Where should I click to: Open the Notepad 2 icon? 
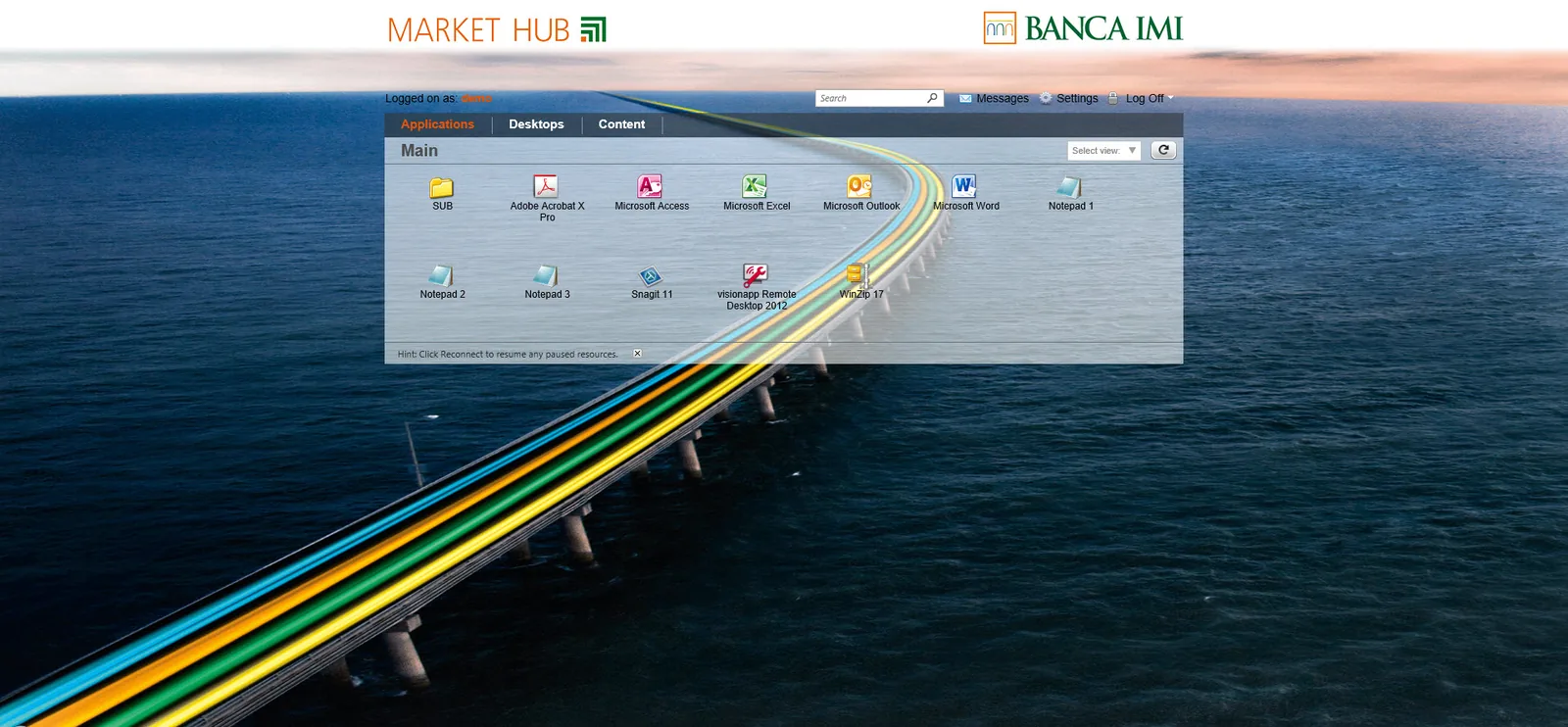tap(442, 275)
